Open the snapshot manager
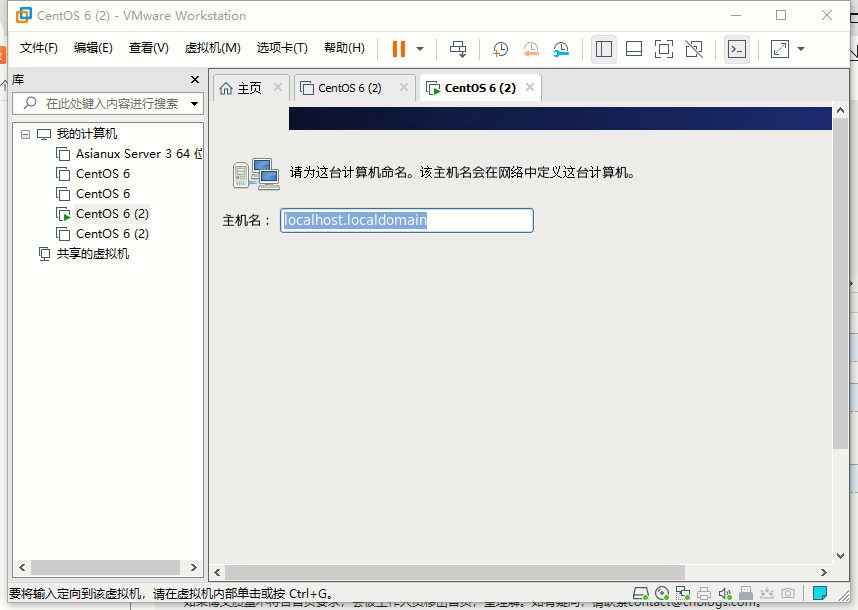This screenshot has width=858, height=610. (x=561, y=49)
